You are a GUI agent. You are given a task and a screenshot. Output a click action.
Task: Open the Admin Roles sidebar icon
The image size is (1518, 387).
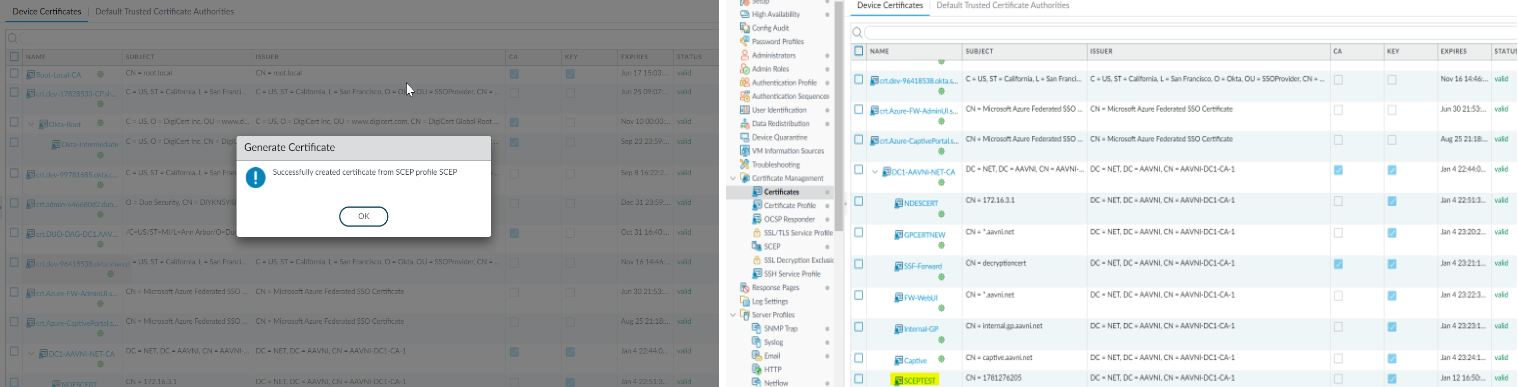(744, 69)
